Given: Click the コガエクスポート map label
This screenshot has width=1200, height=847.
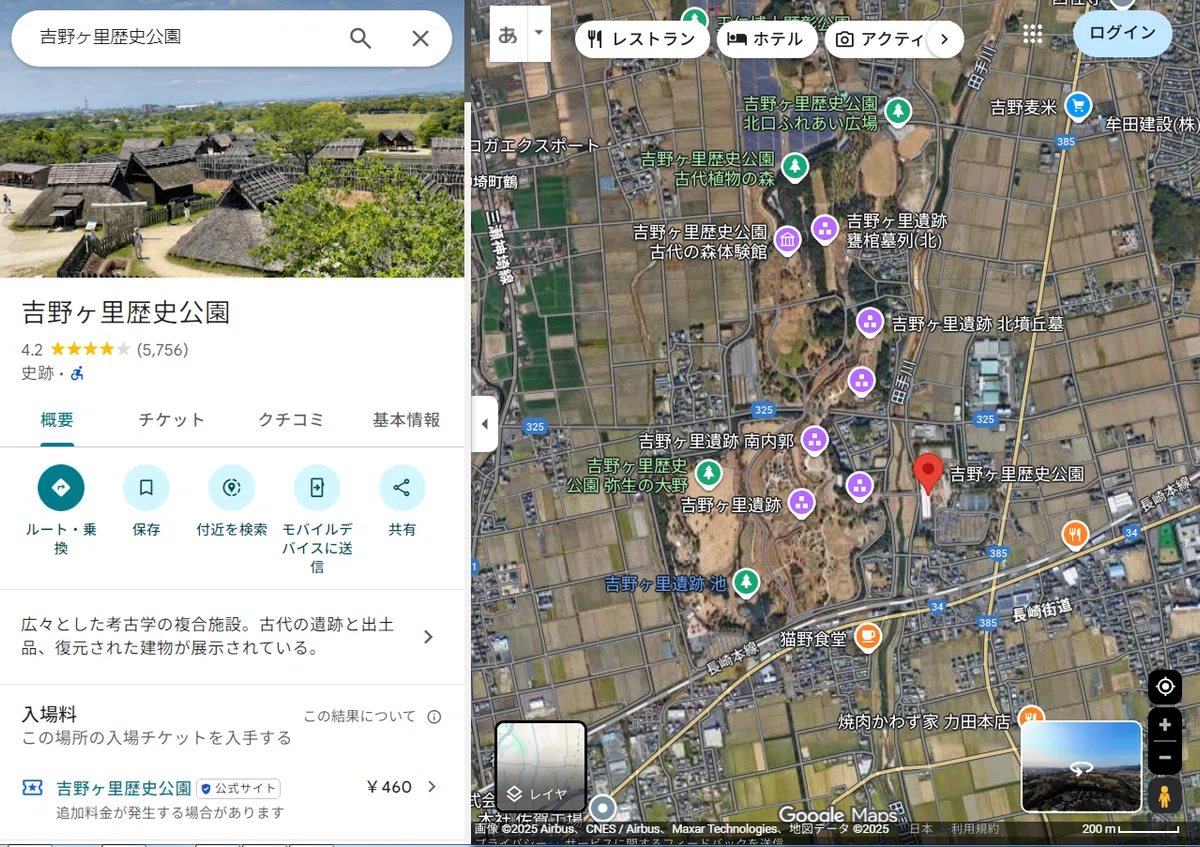Looking at the screenshot, I should tap(537, 146).
